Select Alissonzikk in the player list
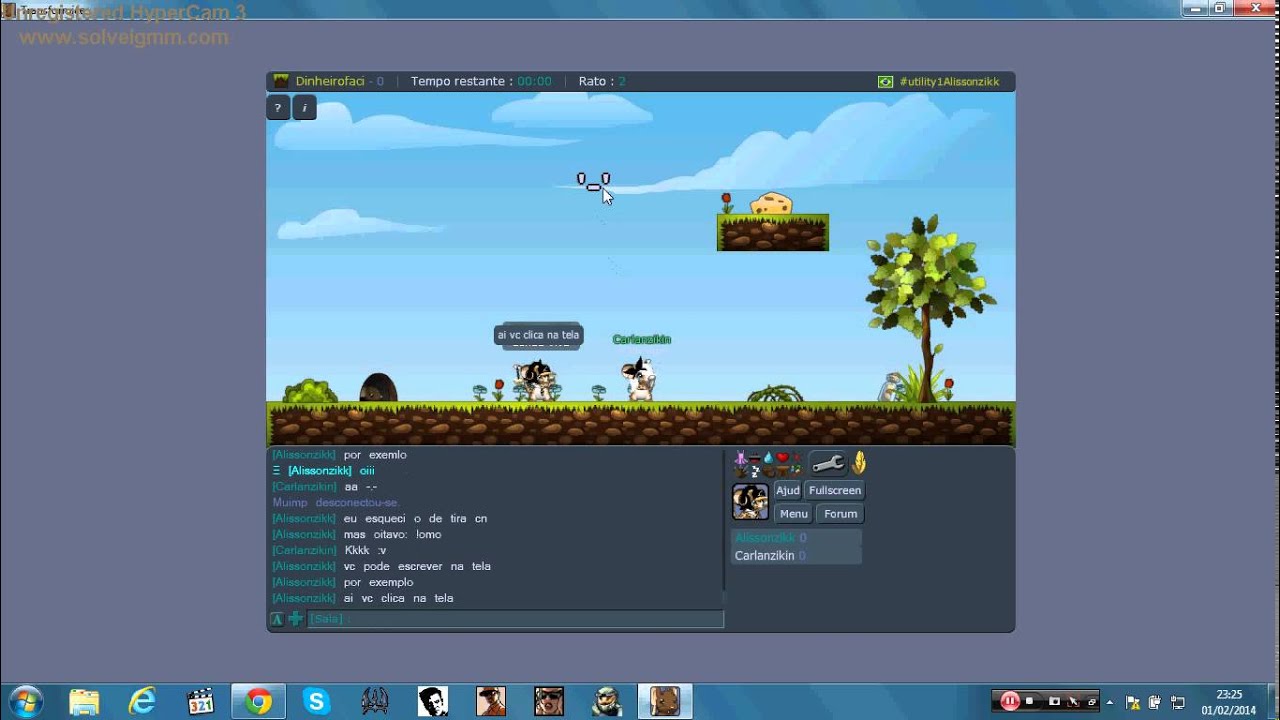This screenshot has height=720, width=1280. pos(796,538)
